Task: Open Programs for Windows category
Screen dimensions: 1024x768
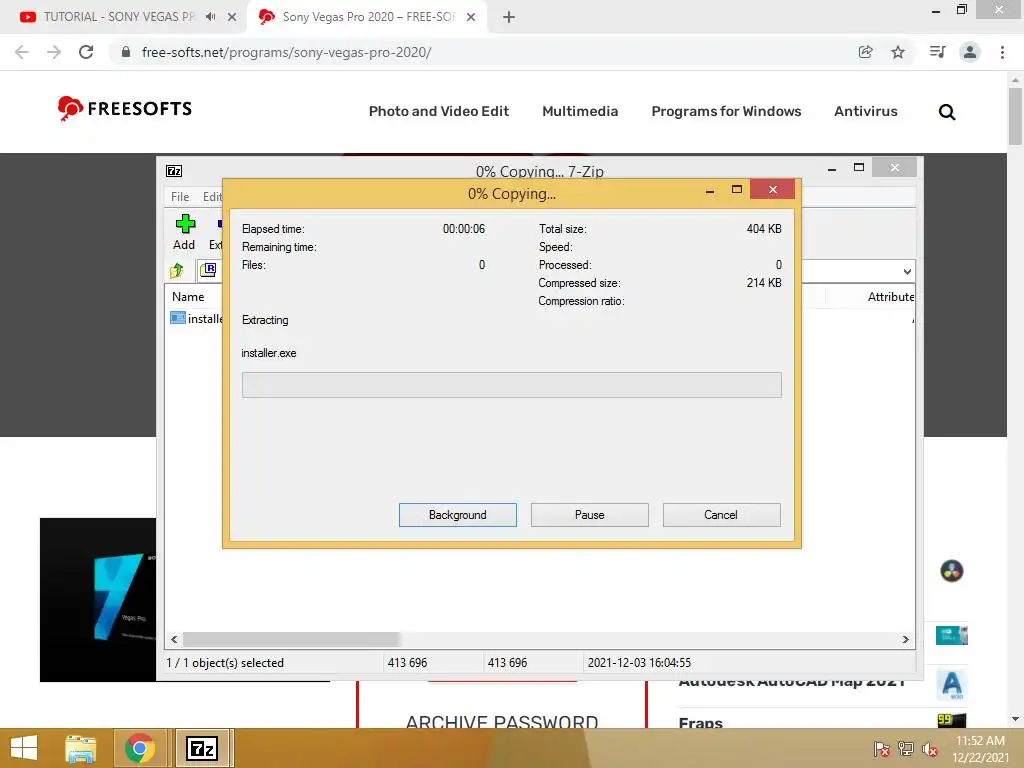Action: (x=726, y=111)
